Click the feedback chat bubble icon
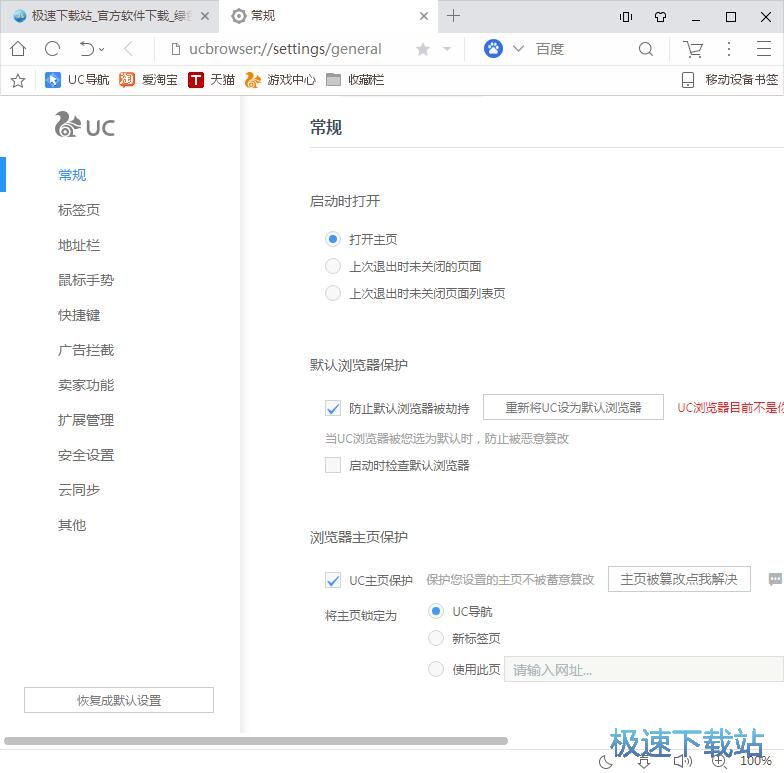Screen dimensions: 784x773 pos(776,579)
